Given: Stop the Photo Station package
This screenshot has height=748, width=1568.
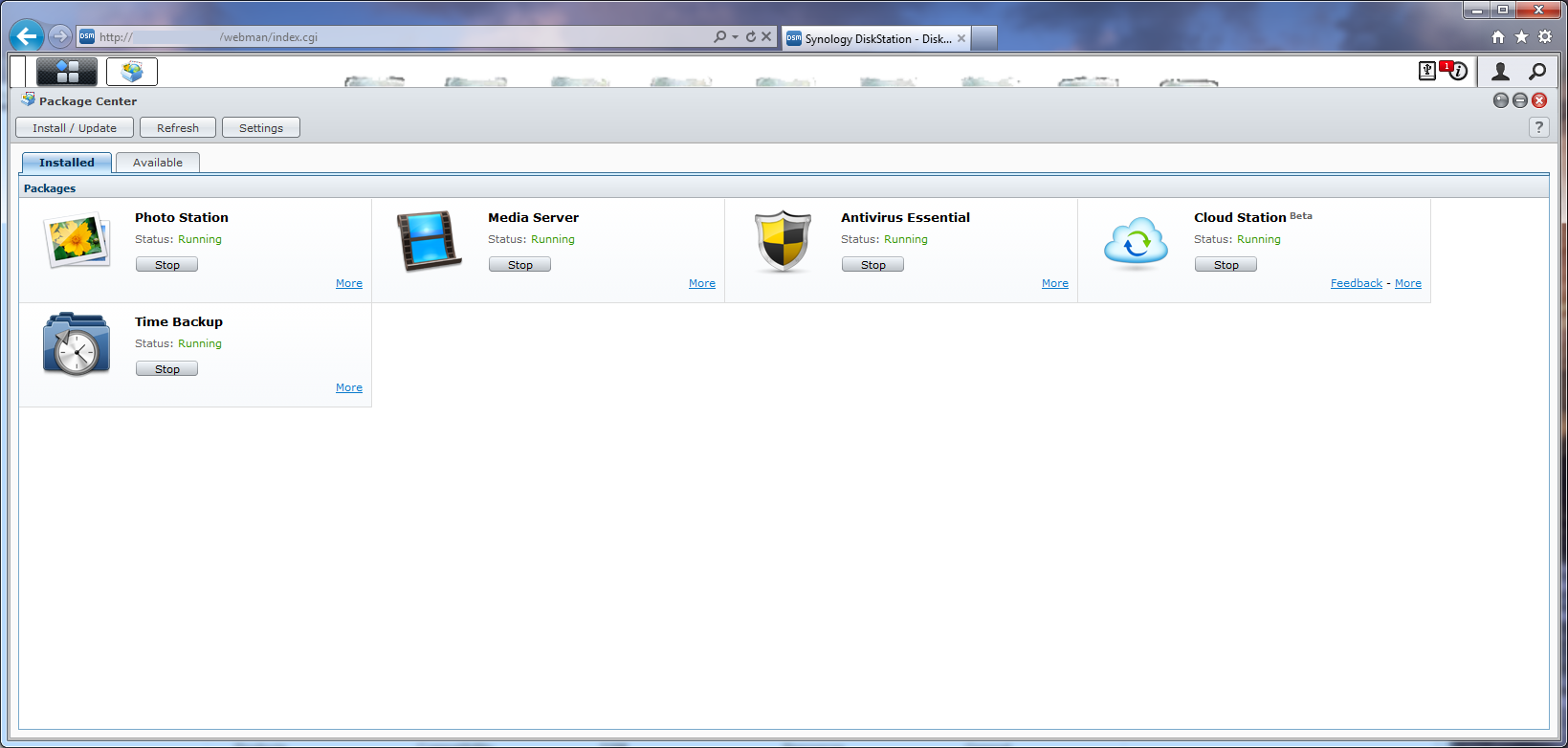Looking at the screenshot, I should pos(167,265).
